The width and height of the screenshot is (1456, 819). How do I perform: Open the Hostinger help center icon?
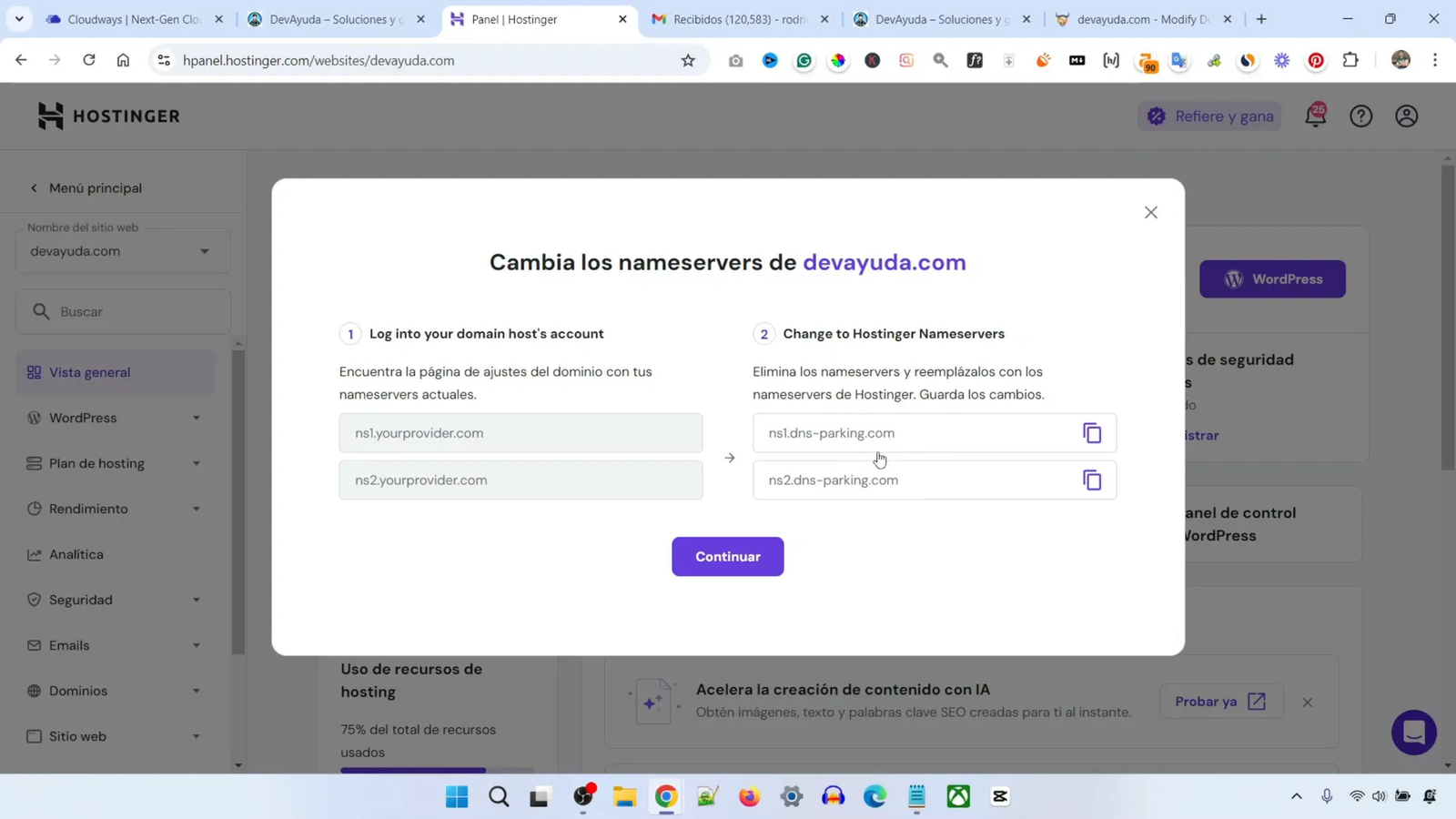tap(1360, 116)
